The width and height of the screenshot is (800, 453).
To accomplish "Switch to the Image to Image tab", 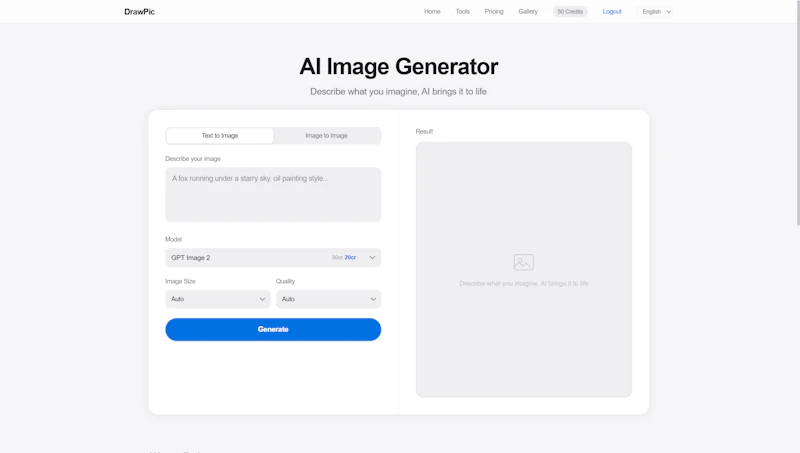I will 327,136.
